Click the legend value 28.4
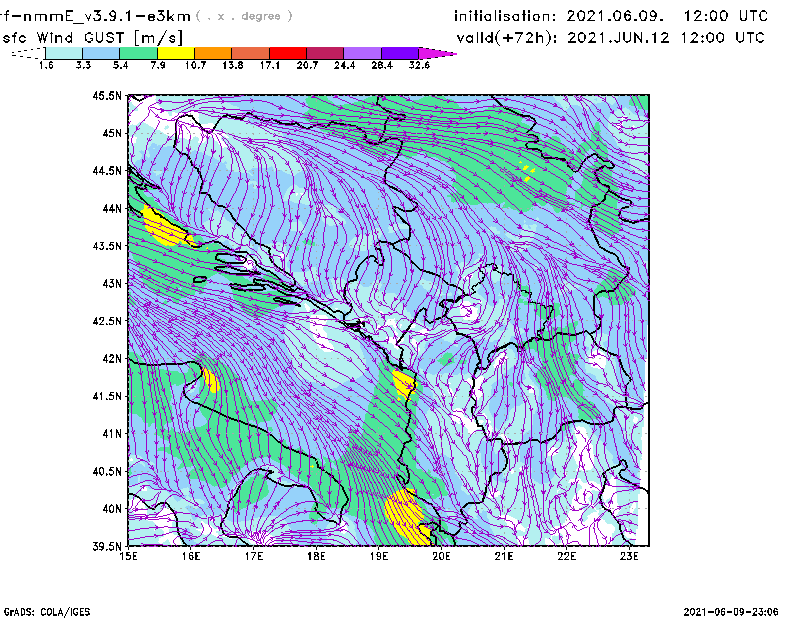 tap(382, 65)
